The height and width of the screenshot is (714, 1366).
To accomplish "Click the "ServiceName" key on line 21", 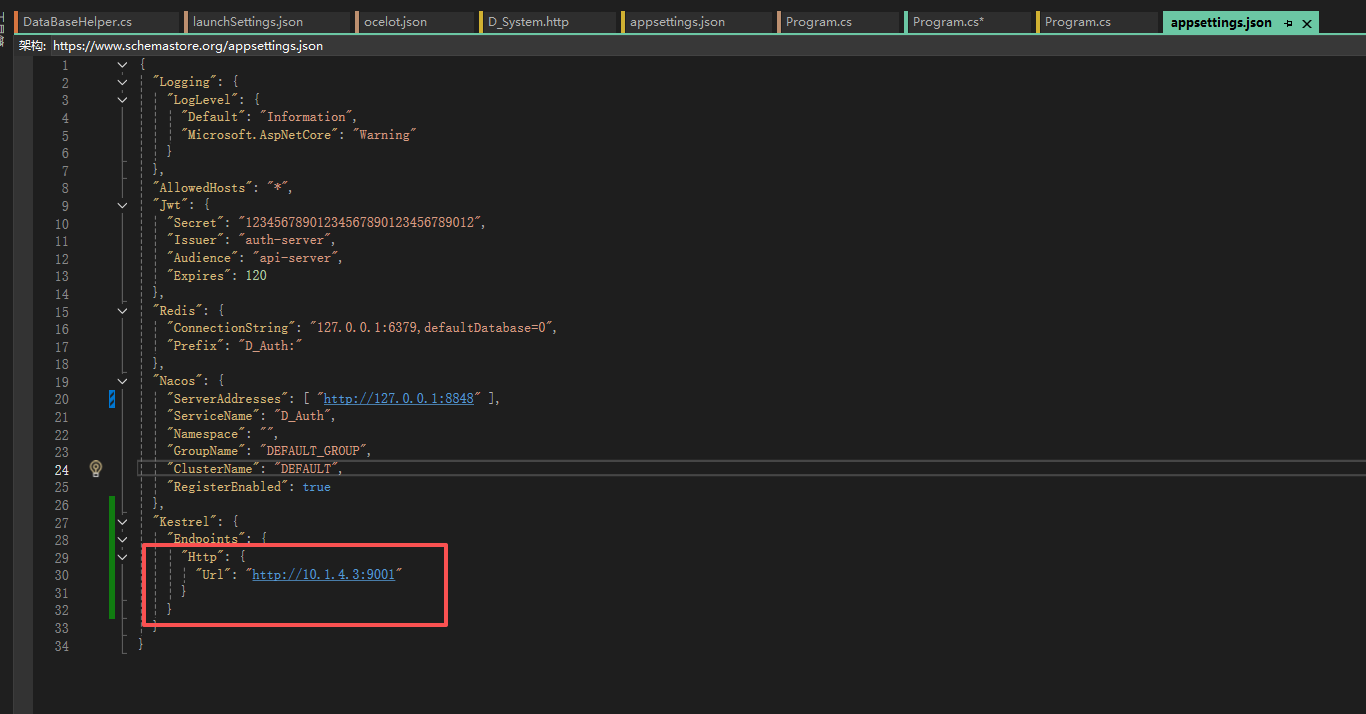I will [213, 416].
